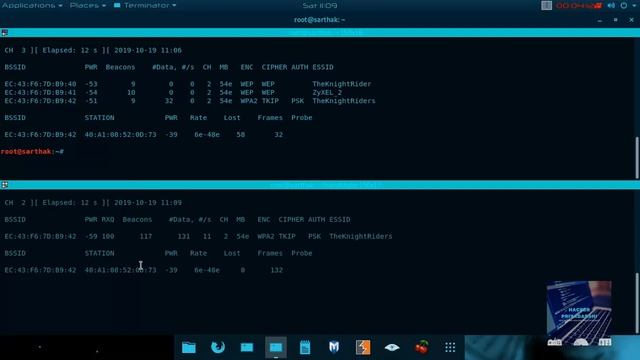Click the red screen recorder timer indicator
640x360 pixels.
tap(578, 5)
